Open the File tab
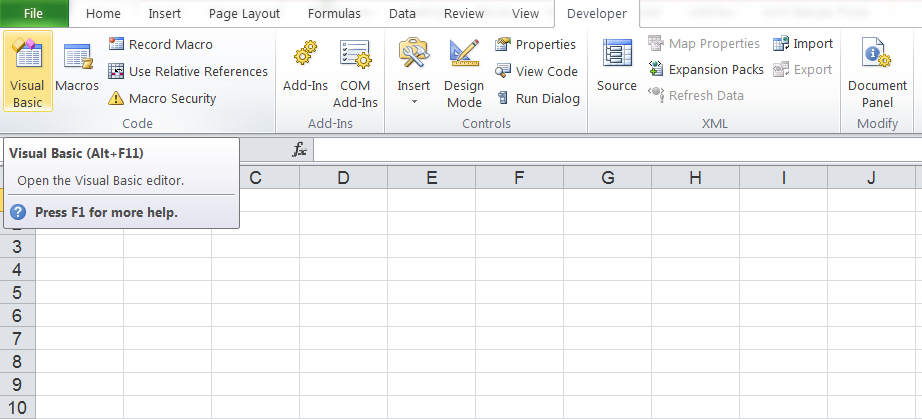The height and width of the screenshot is (419, 922). pos(34,14)
